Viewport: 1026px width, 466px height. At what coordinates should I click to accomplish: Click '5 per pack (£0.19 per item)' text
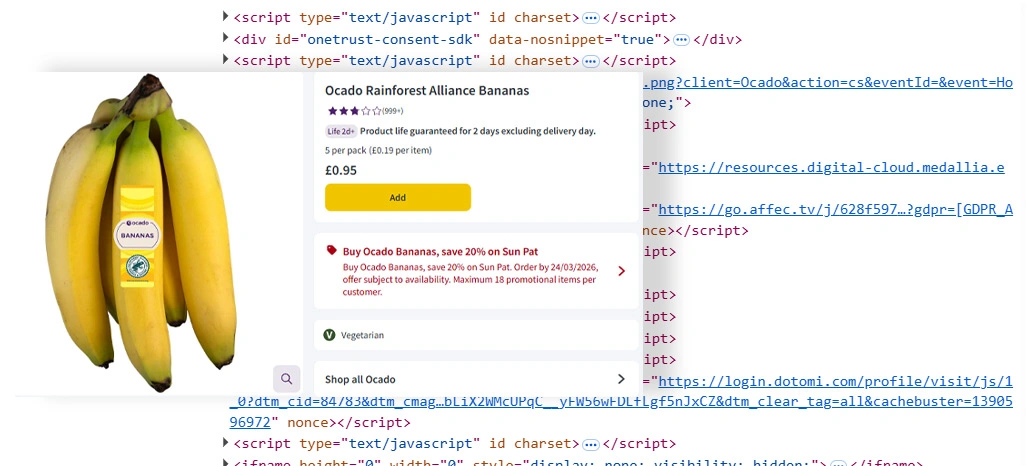tap(378, 151)
